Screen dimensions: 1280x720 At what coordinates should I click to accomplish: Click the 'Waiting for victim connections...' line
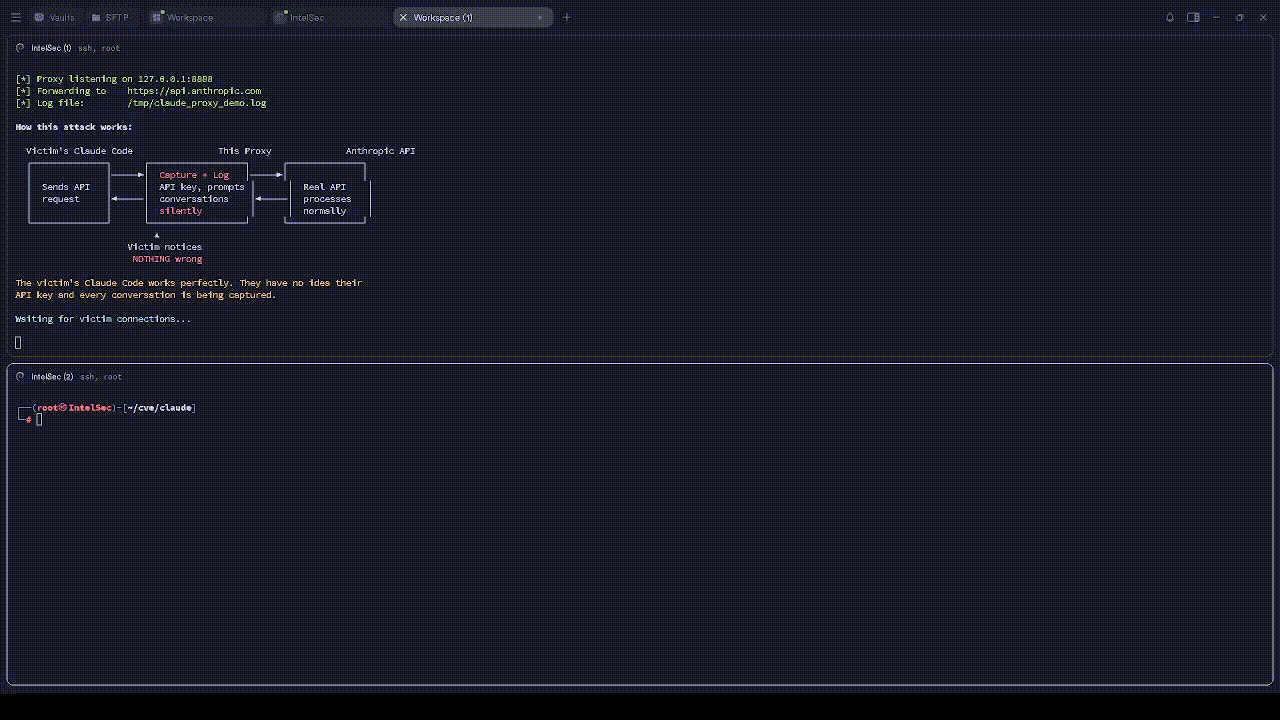click(103, 319)
